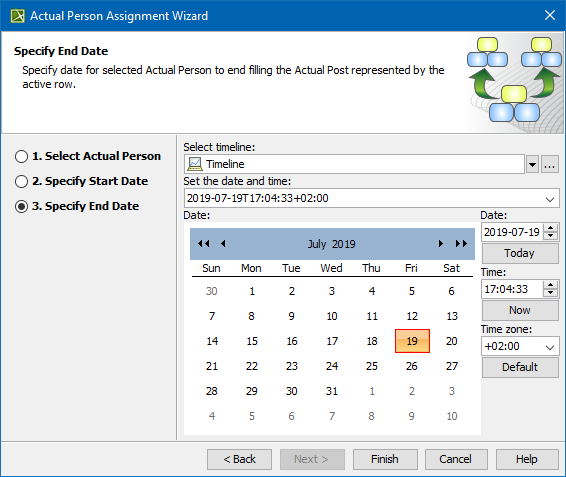Pick July 24 in the calendar
Viewport: 566px width, 477px height.
point(332,366)
